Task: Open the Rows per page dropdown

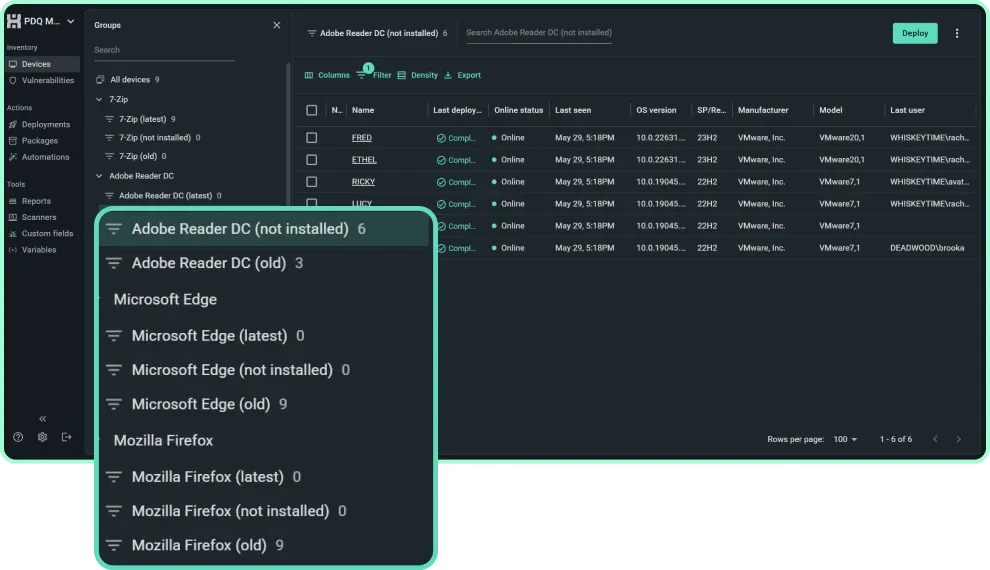Action: coord(845,439)
